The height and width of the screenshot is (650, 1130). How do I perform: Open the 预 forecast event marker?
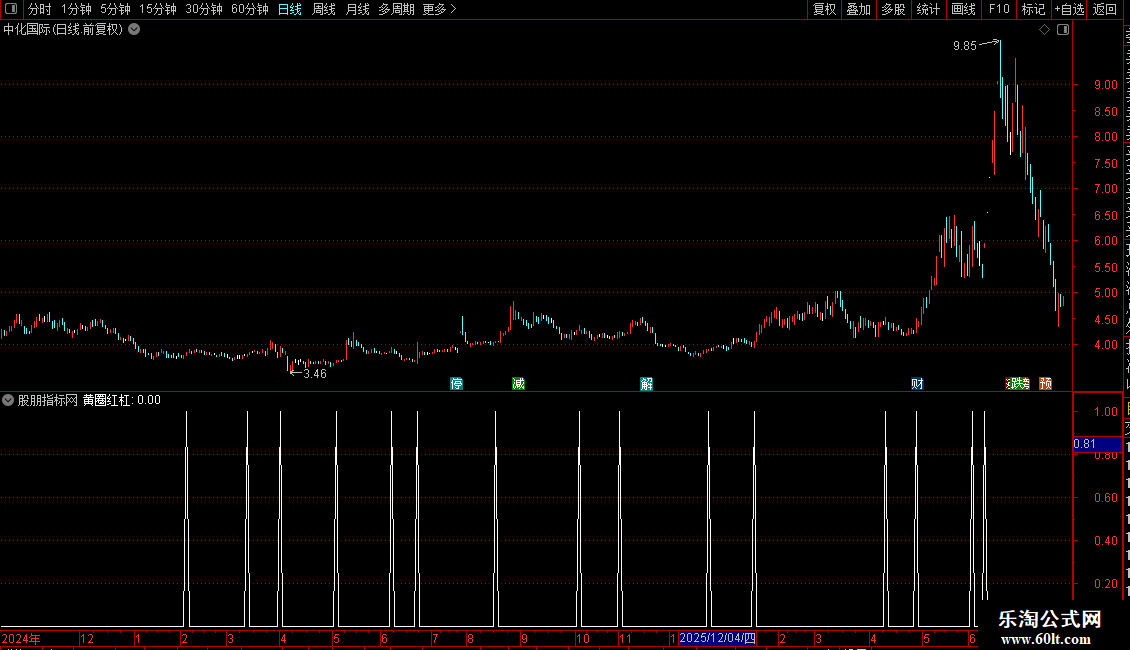pyautogui.click(x=1046, y=383)
